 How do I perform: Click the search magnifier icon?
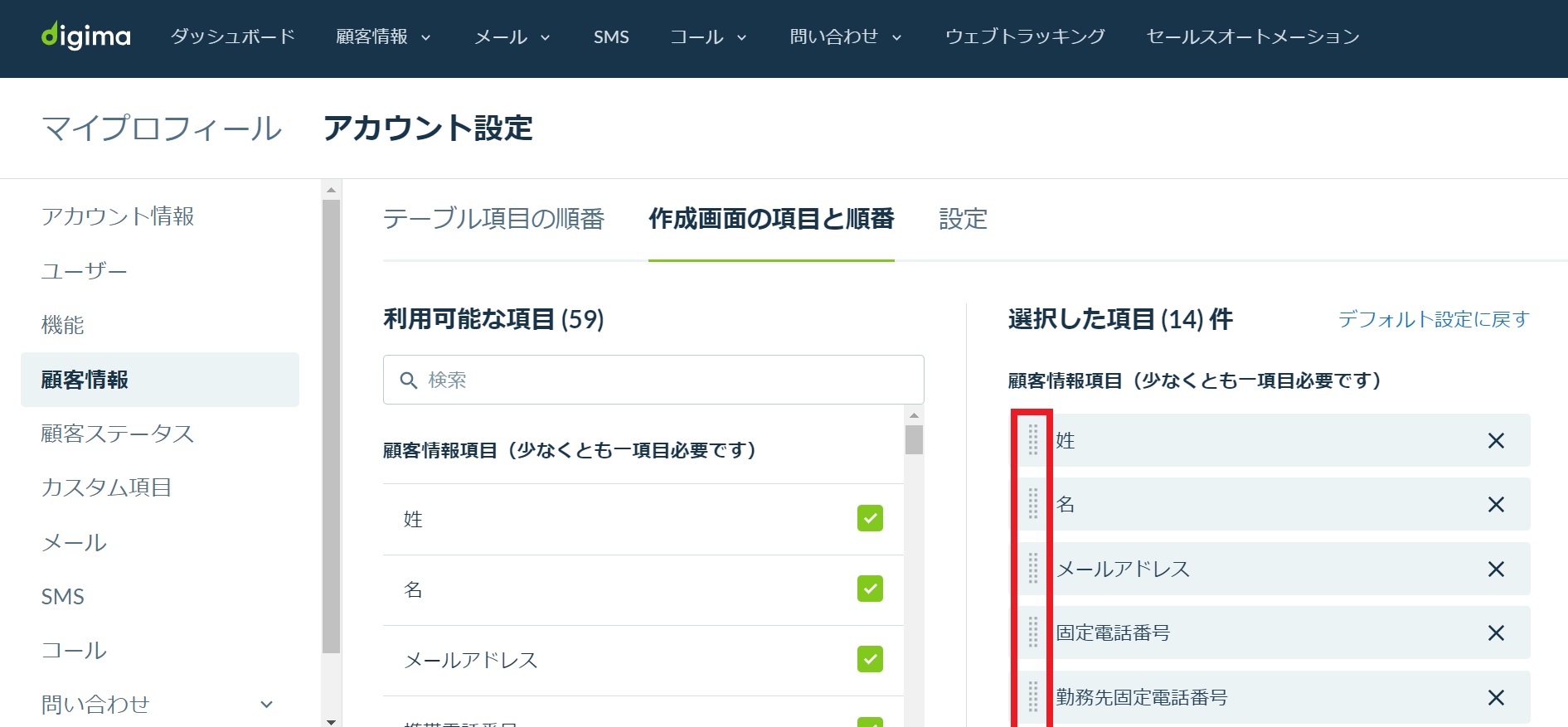click(x=408, y=380)
